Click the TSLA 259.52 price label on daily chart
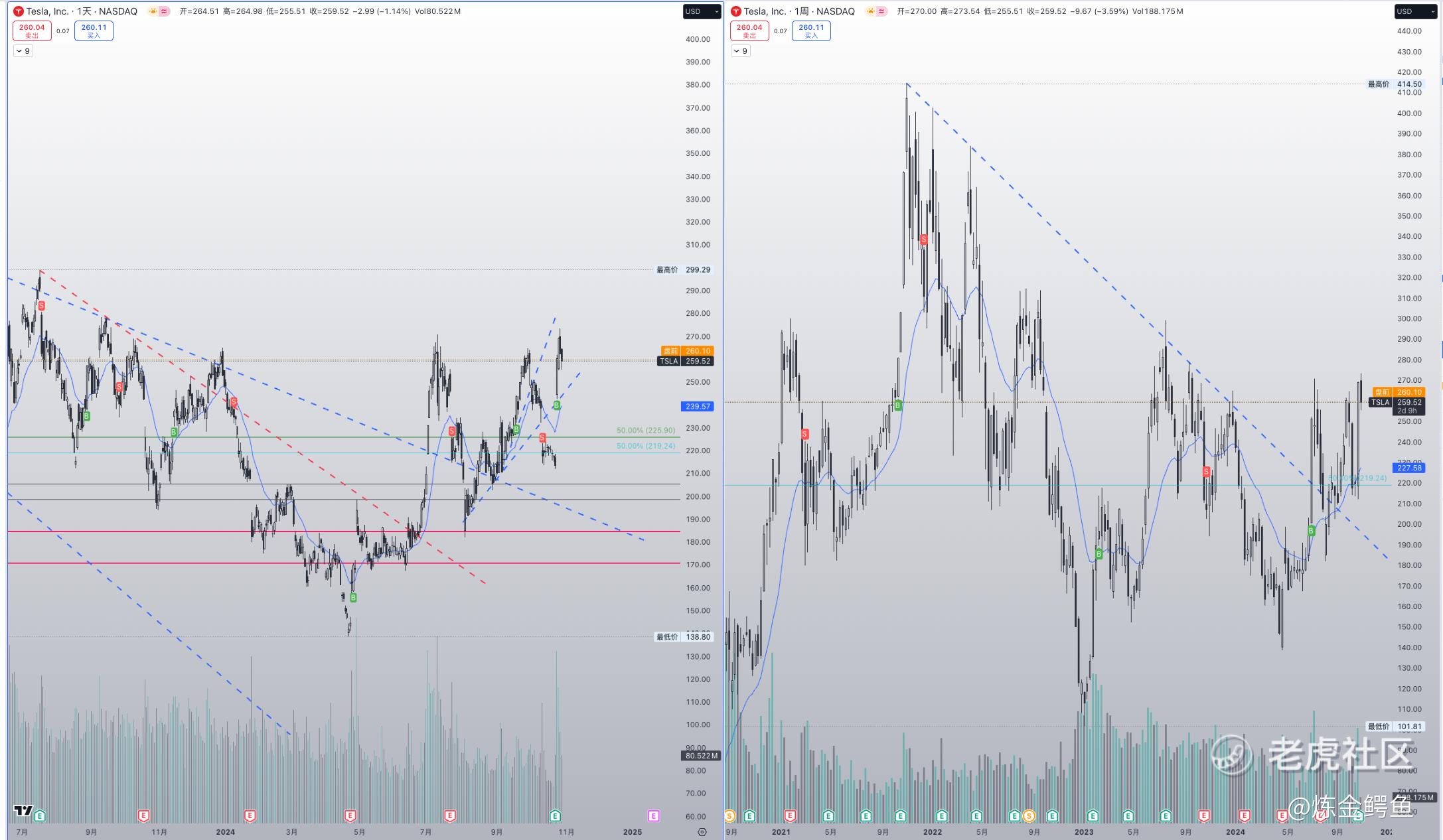 [685, 362]
